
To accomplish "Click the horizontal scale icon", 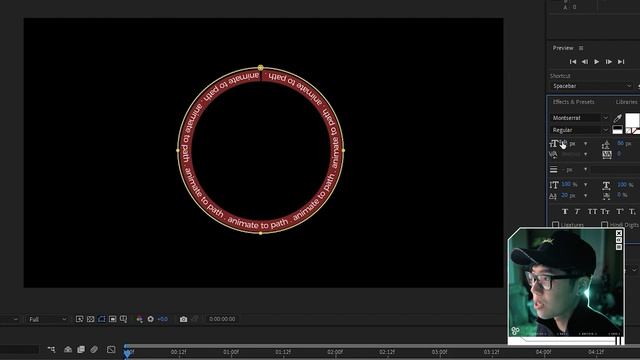I will 607,185.
